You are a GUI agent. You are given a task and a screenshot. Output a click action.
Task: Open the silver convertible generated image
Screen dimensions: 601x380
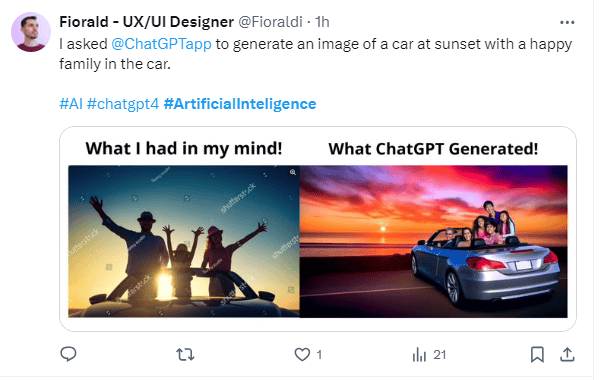(434, 241)
